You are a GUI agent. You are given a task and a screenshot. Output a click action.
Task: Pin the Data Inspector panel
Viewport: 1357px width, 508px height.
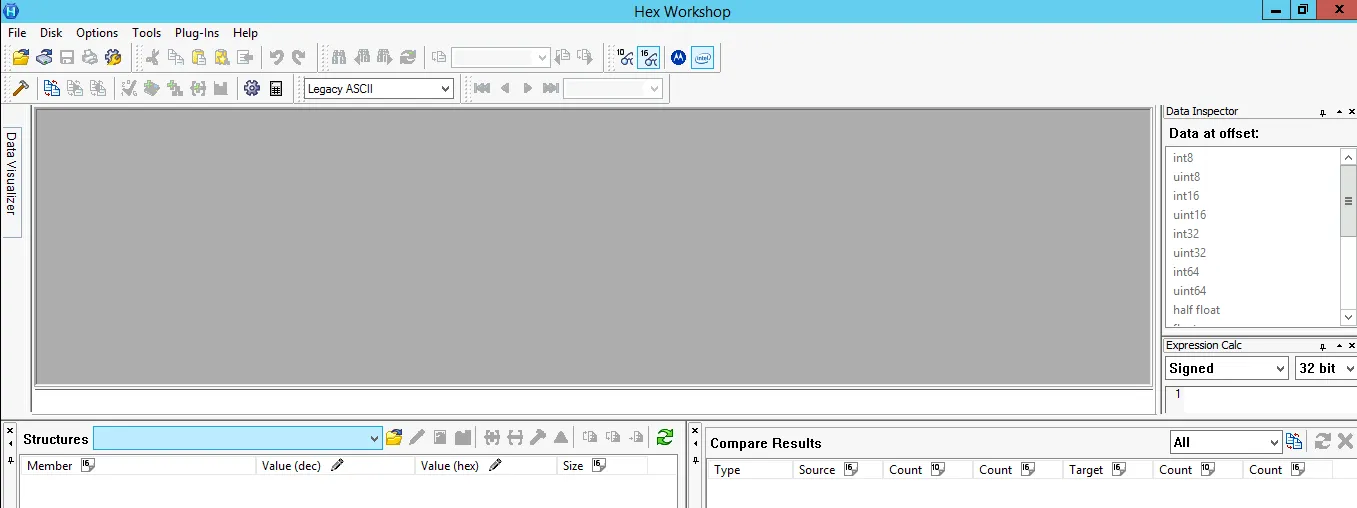1322,112
